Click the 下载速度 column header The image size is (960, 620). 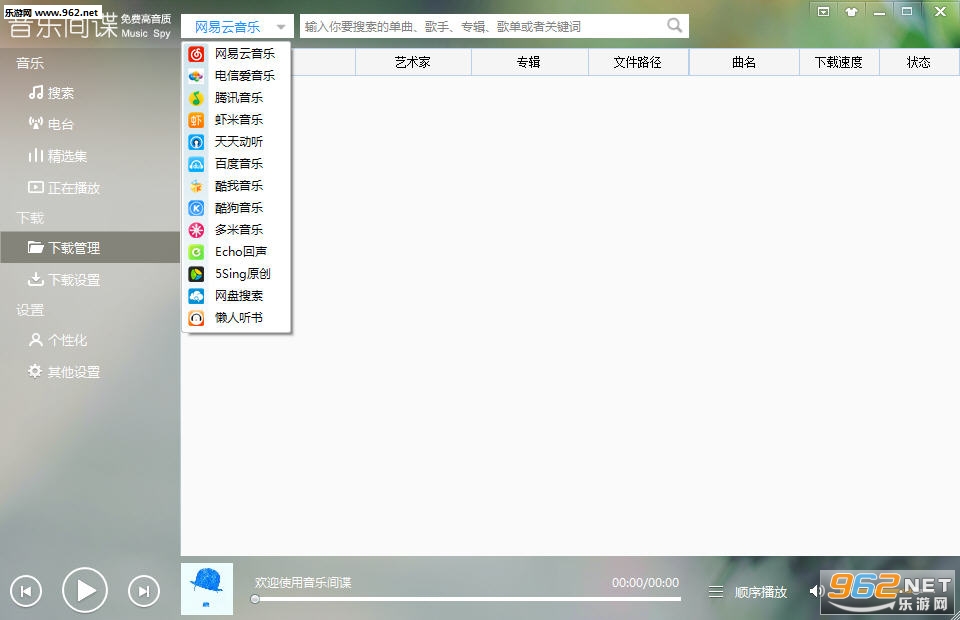[839, 62]
